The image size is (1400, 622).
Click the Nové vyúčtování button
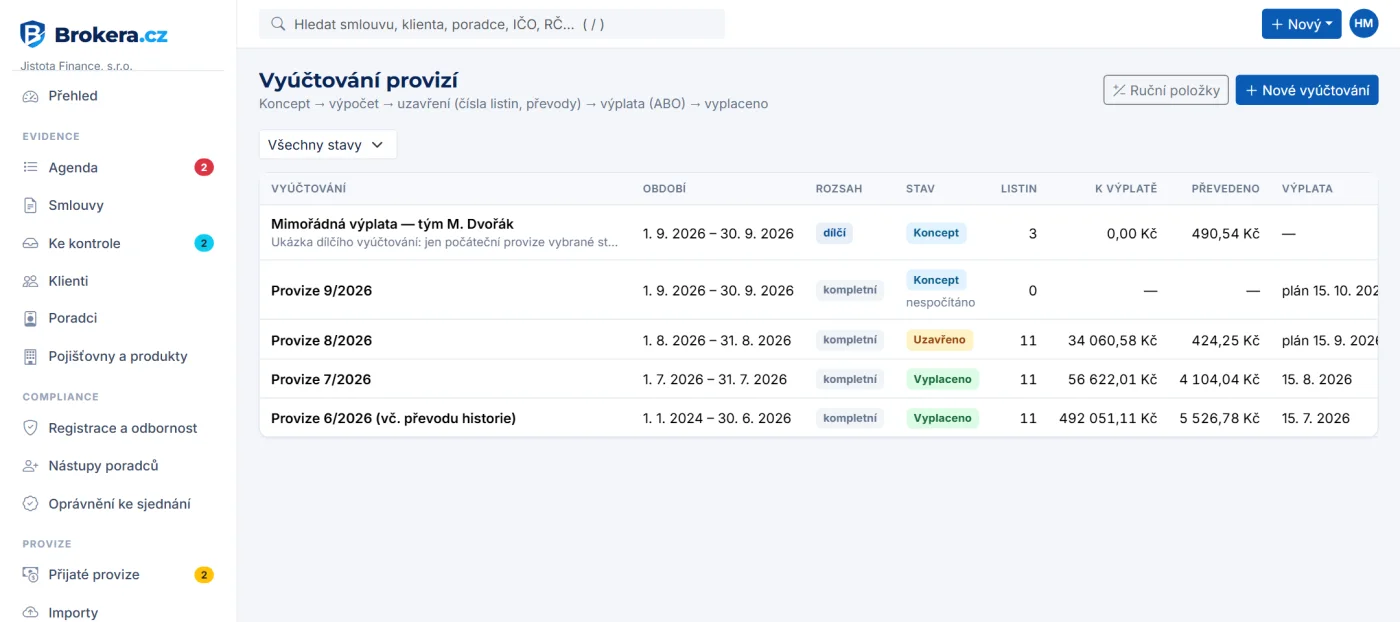[x=1307, y=90]
